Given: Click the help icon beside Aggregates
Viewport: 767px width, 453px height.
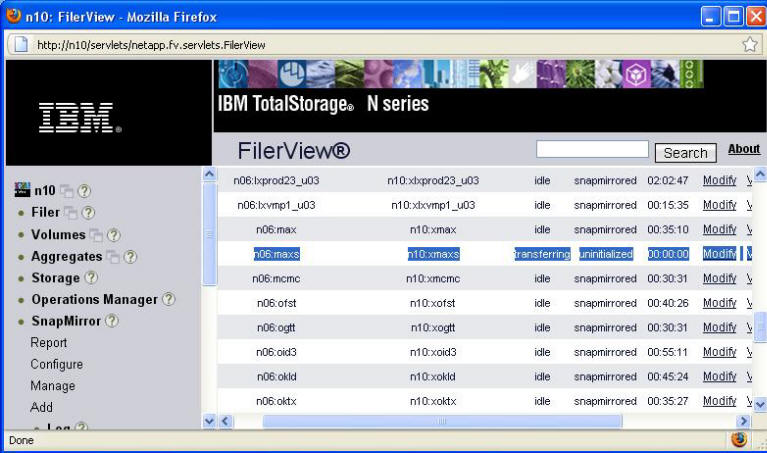Looking at the screenshot, I should pos(130,257).
